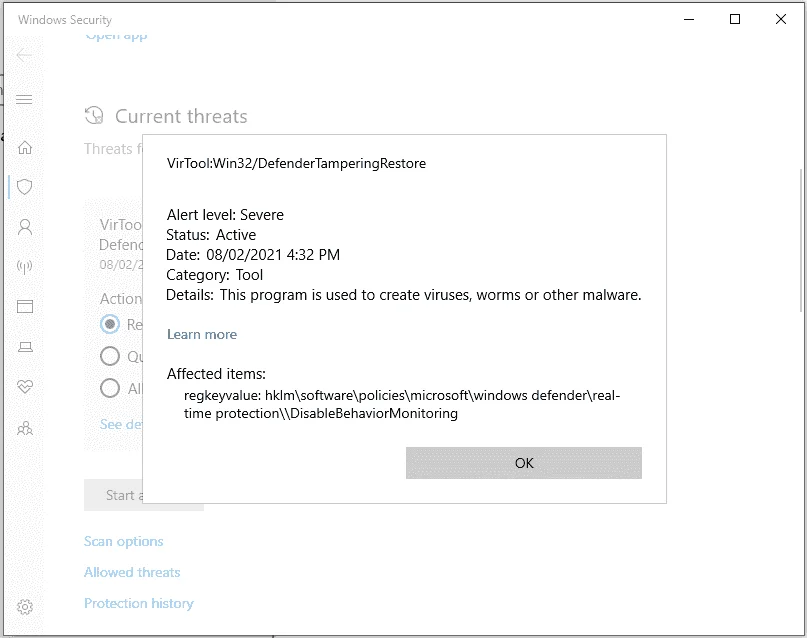The width and height of the screenshot is (807, 638).
Task: Minimize the Windows Security window
Action: [x=689, y=20]
